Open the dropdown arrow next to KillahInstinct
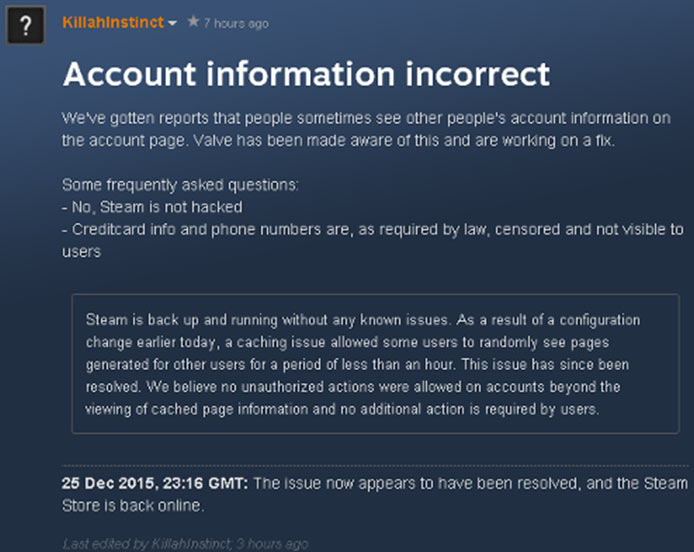This screenshot has height=552, width=694. coord(172,23)
